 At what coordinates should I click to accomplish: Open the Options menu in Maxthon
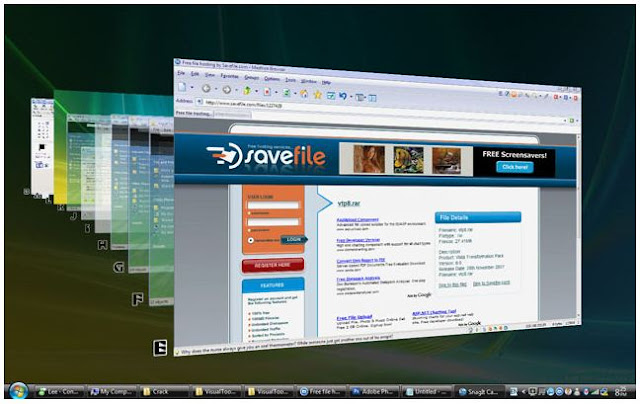pyautogui.click(x=272, y=79)
